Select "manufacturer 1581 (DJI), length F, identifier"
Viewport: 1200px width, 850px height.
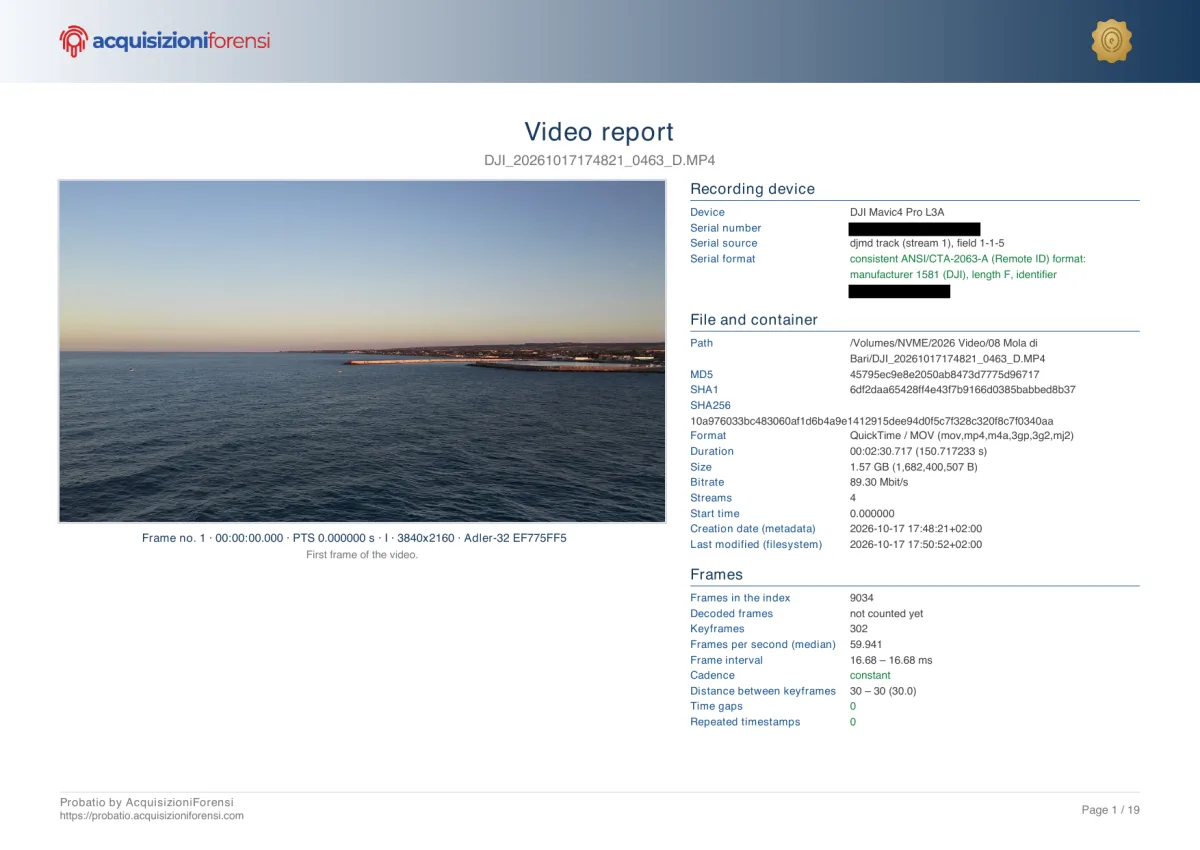click(x=953, y=274)
